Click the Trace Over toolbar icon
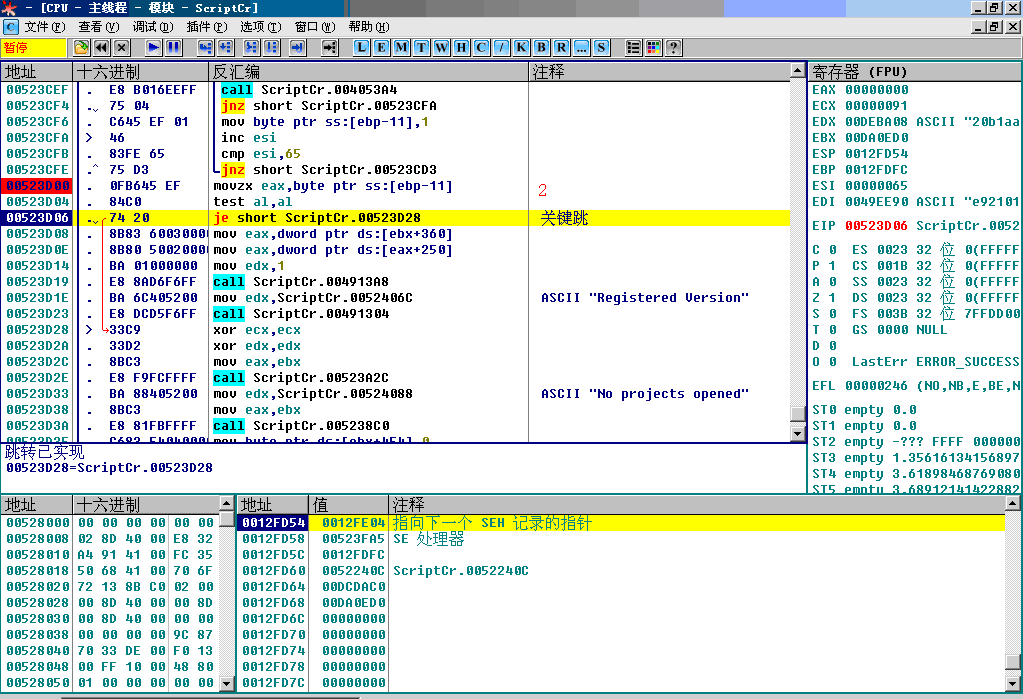The image size is (1023, 699). pos(271,48)
